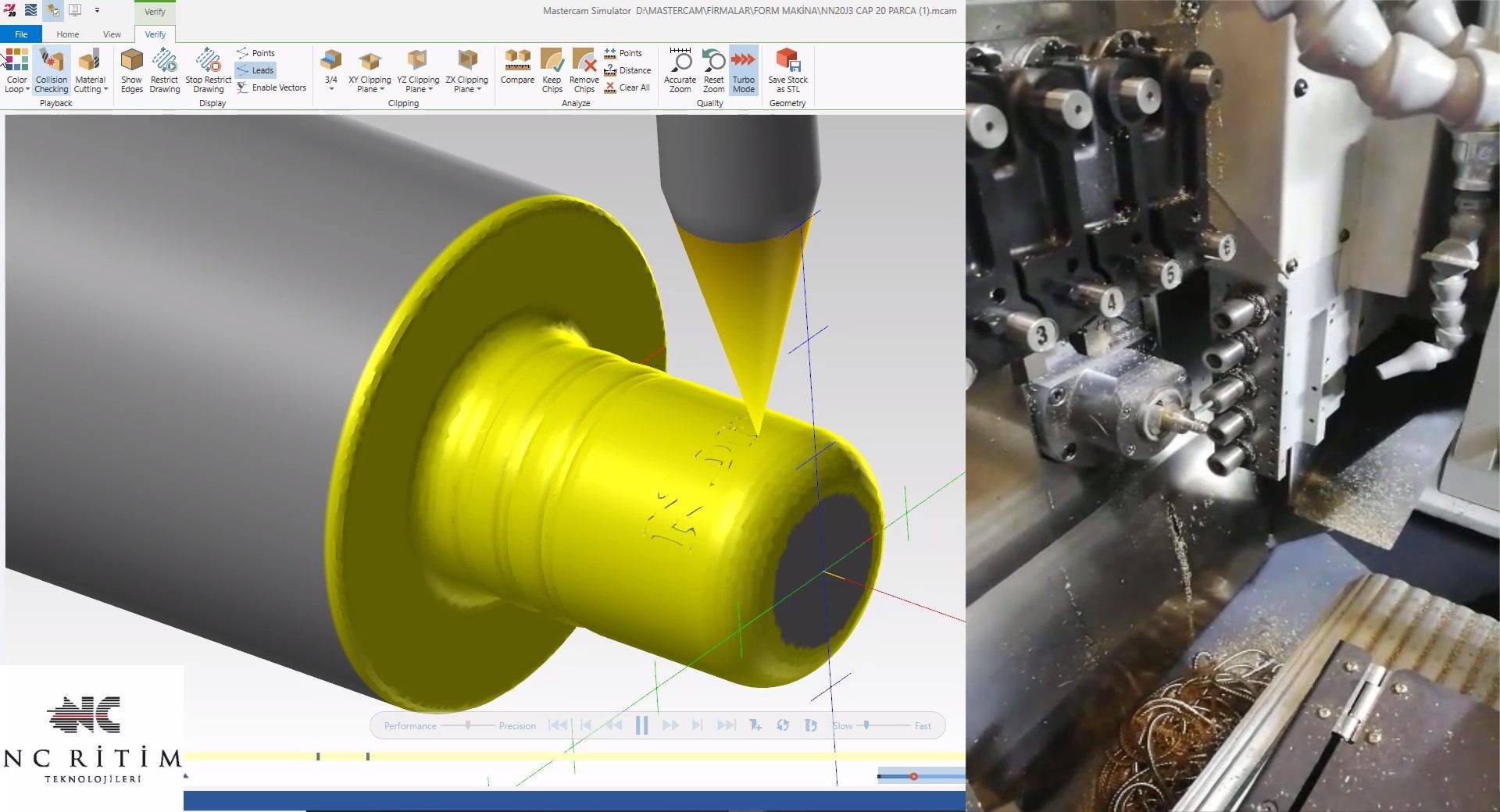1500x812 pixels.
Task: Click the fast-forward playback button
Action: point(670,725)
